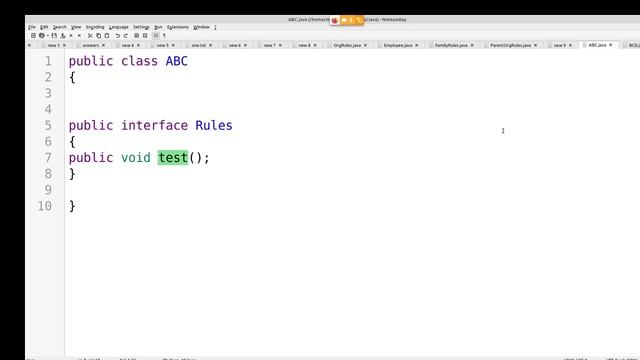Switch to the ParentOrgRules.java tab

pyautogui.click(x=510, y=45)
